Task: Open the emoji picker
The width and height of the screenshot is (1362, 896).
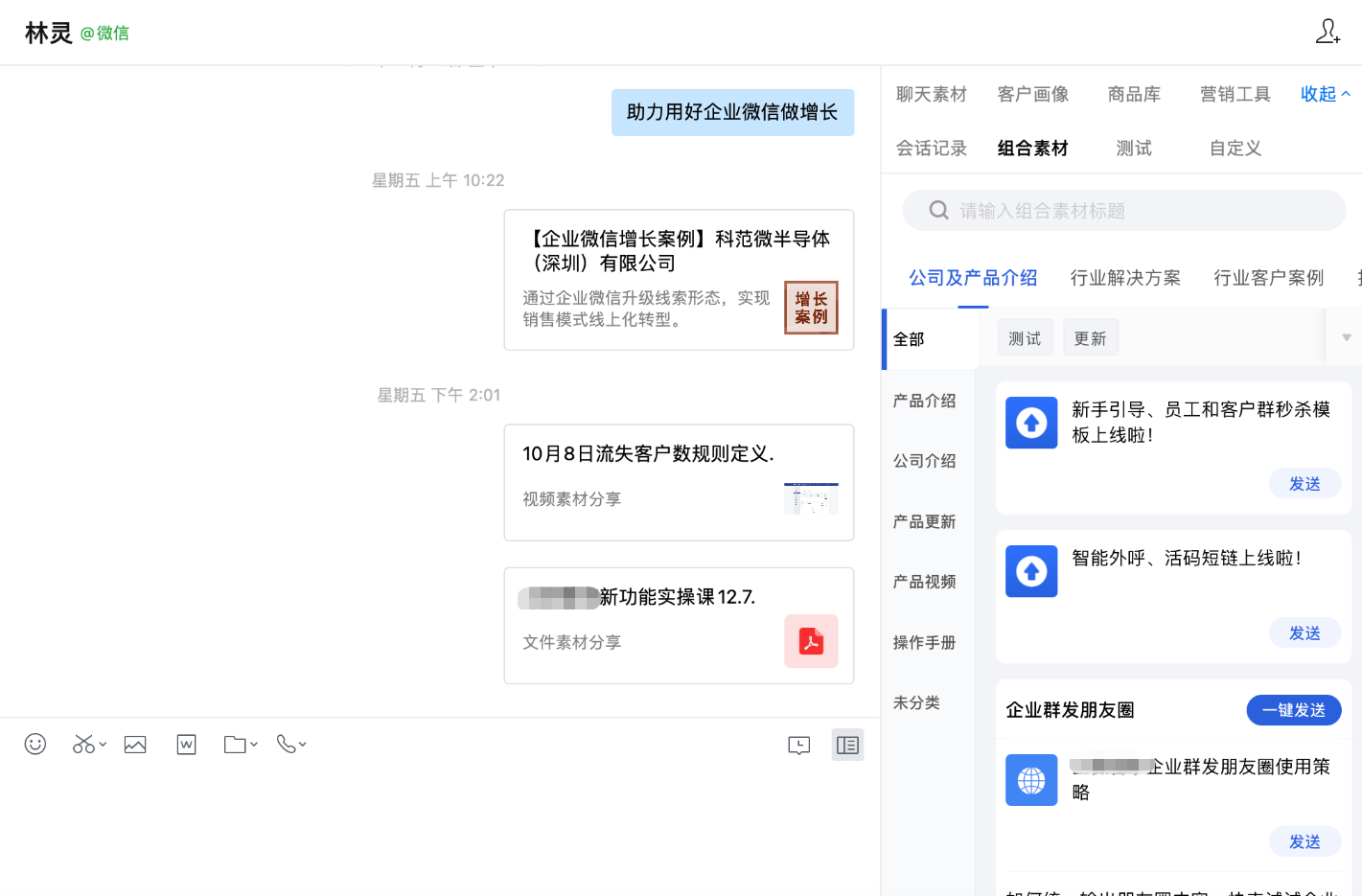Action: (35, 745)
